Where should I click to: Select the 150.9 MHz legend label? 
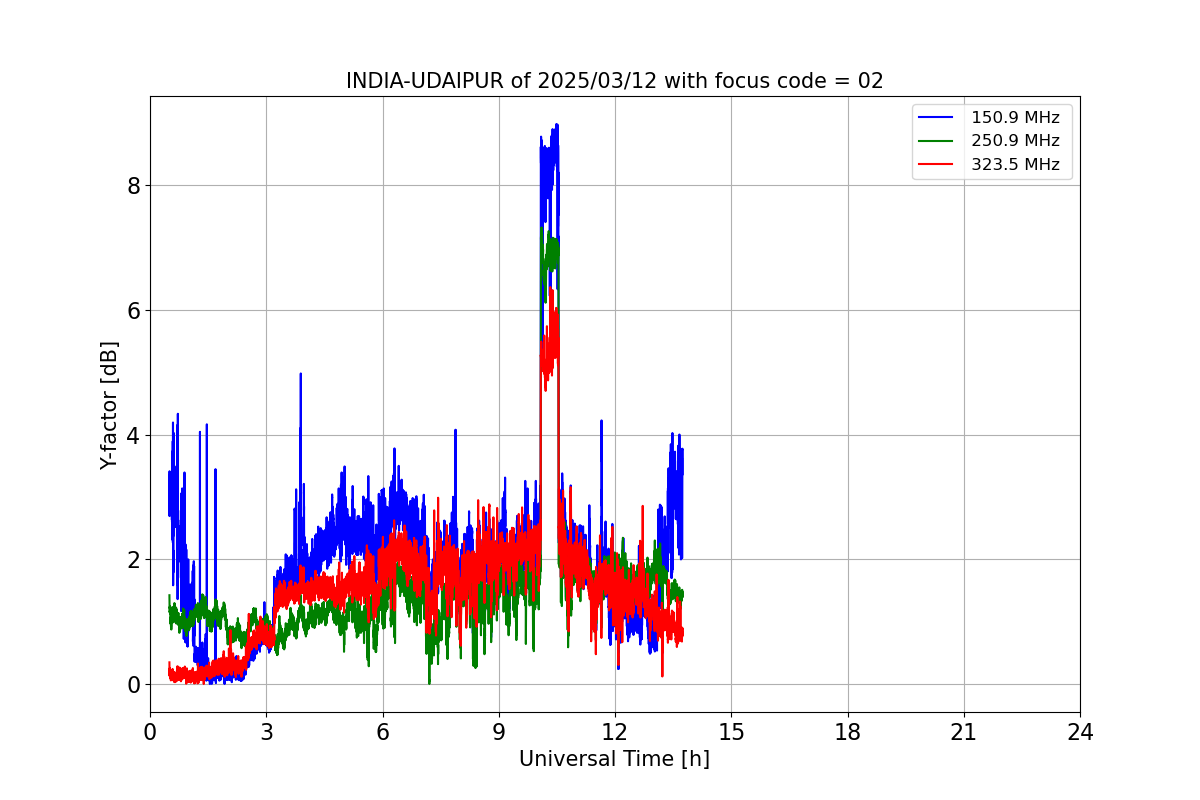[x=1015, y=118]
